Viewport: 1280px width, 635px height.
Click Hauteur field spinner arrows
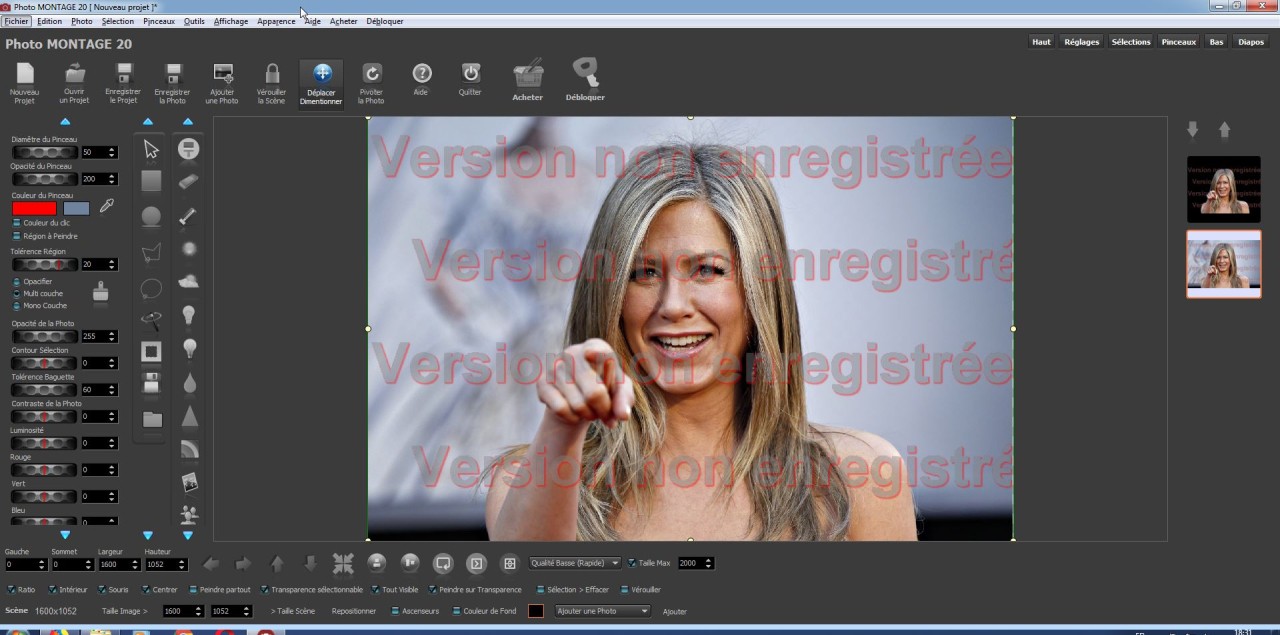click(182, 565)
